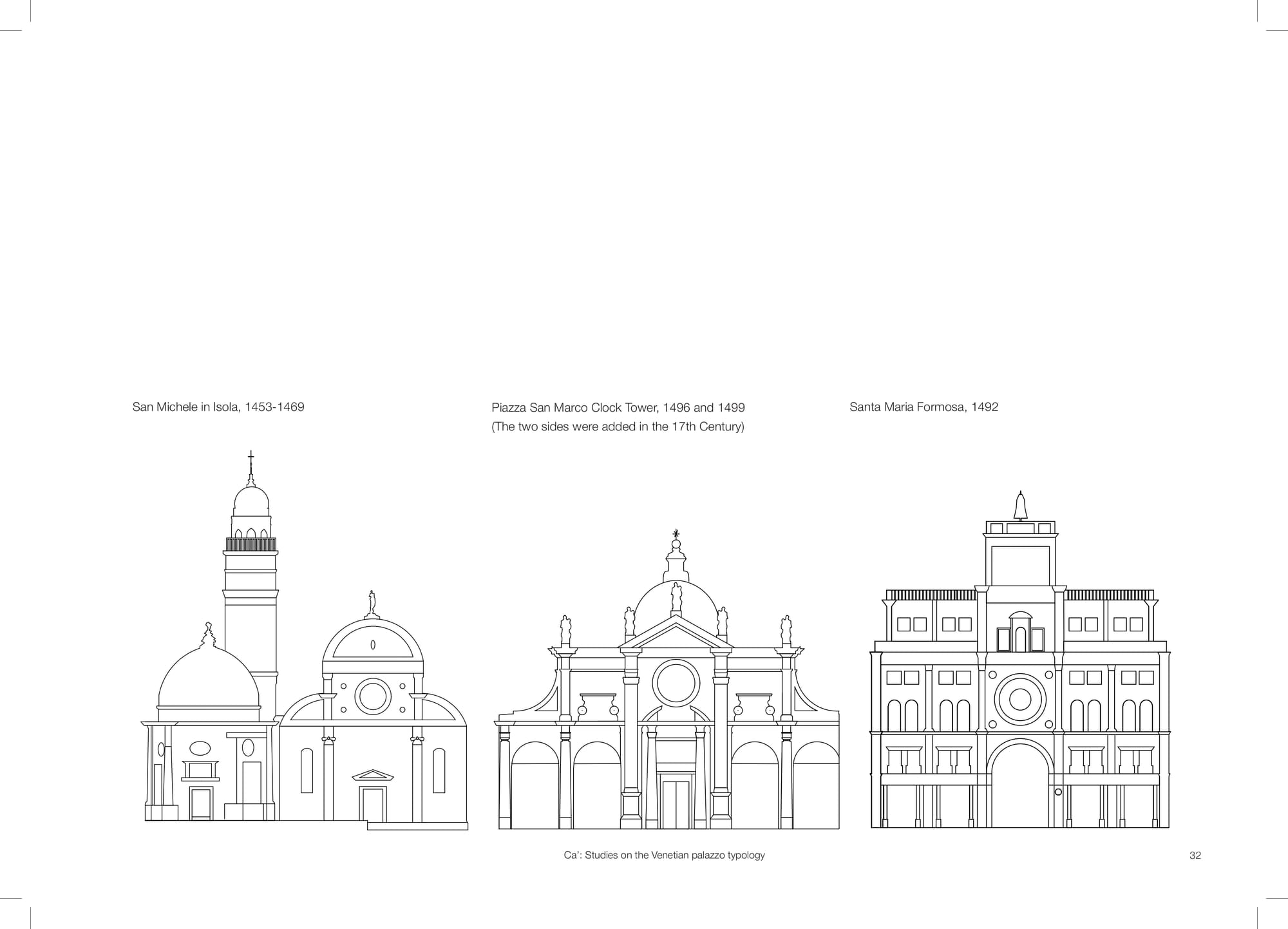
Task: Click the bell atop the right tower
Action: (1020, 506)
